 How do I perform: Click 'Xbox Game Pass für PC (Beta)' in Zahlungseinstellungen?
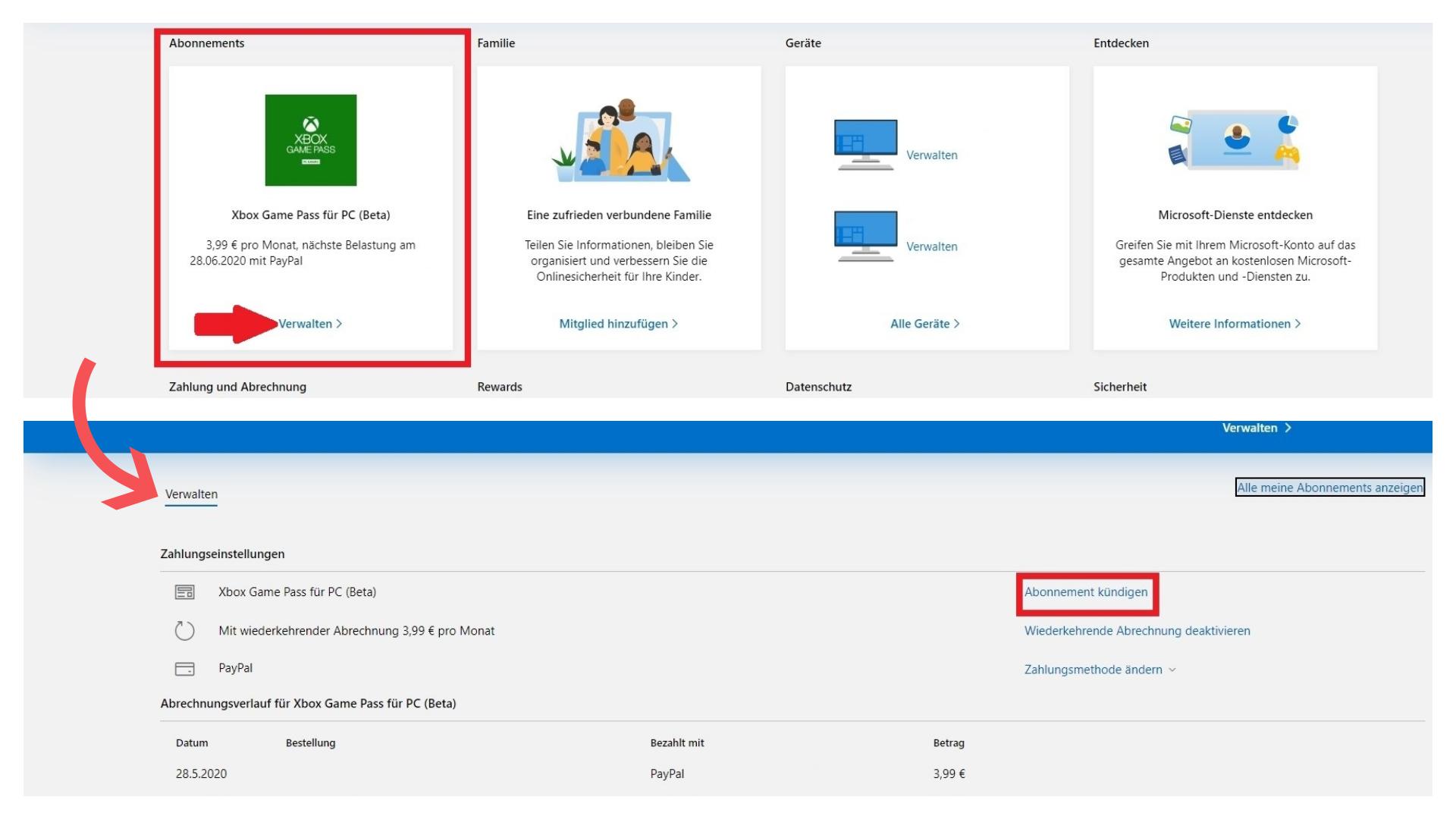tap(297, 592)
